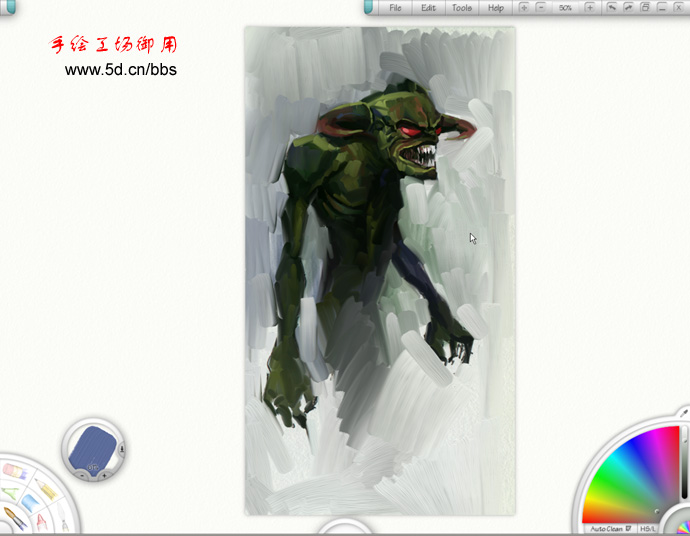Open the color samples rainbow icon

pos(684,528)
